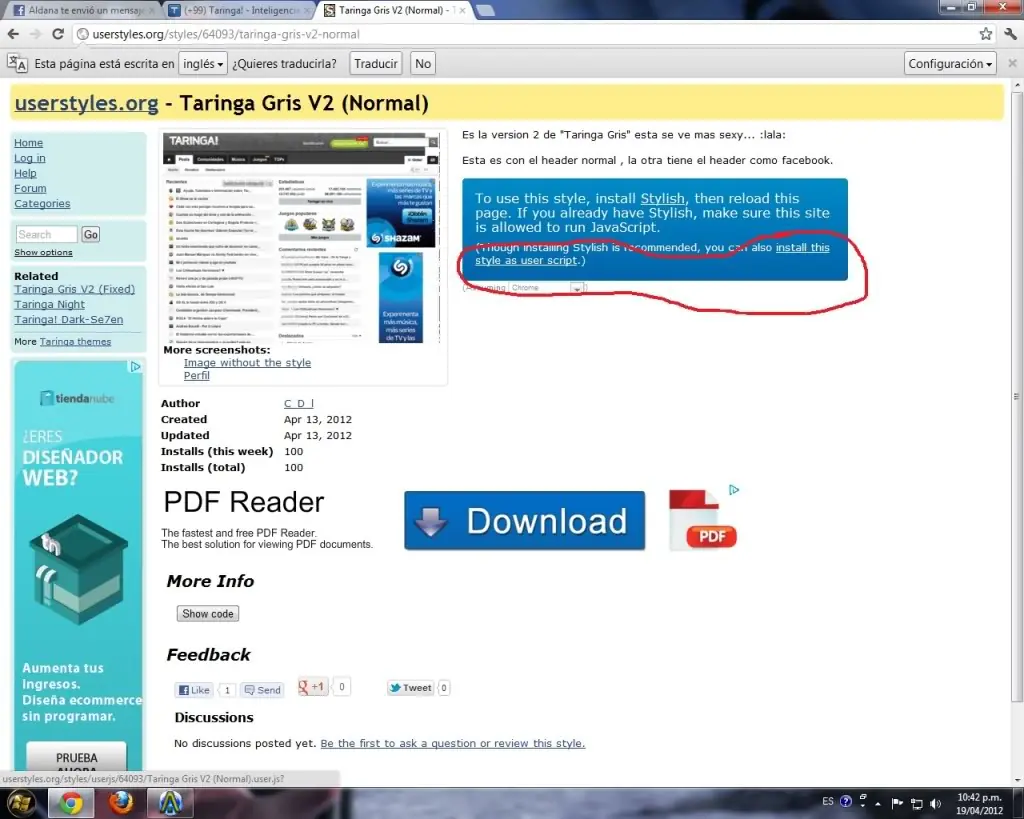Open the language dropdown showing inglés
This screenshot has height=819, width=1024.
(x=203, y=63)
